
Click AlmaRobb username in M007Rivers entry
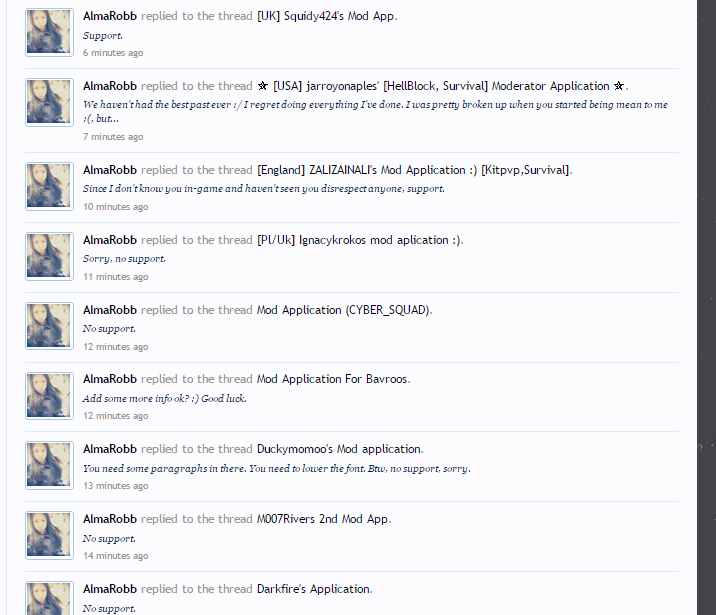tap(110, 519)
